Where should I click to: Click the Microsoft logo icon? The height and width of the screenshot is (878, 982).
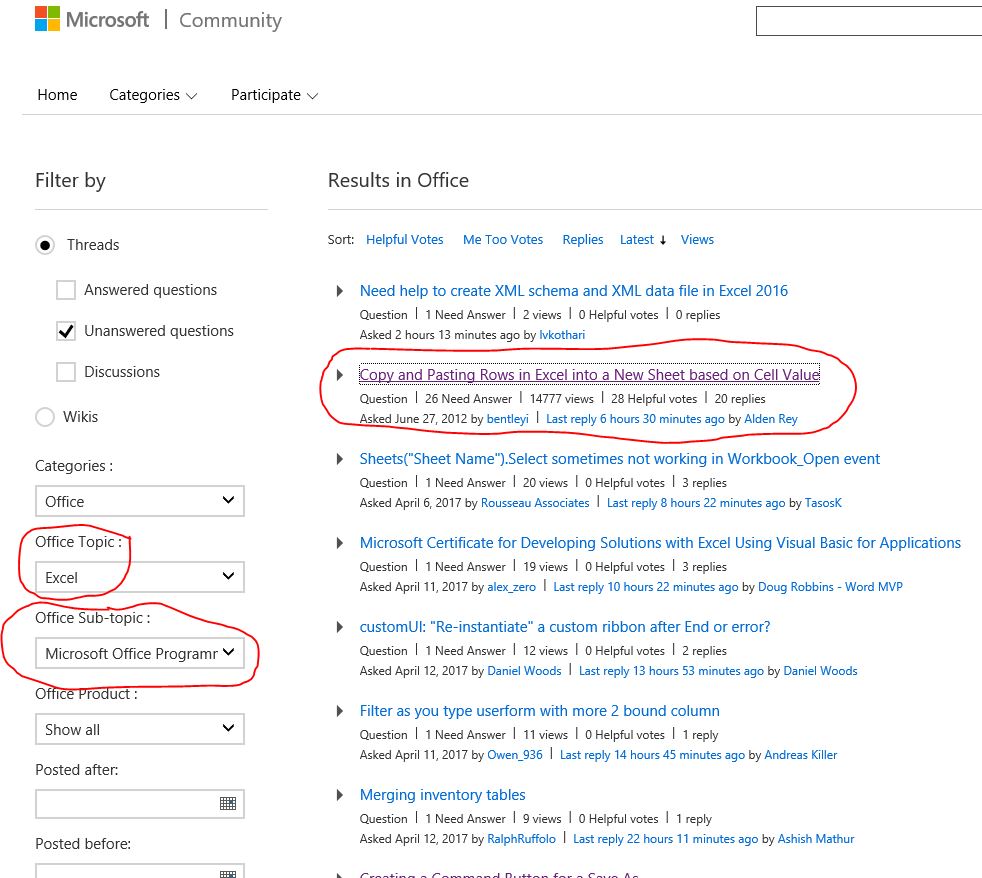pyautogui.click(x=47, y=19)
